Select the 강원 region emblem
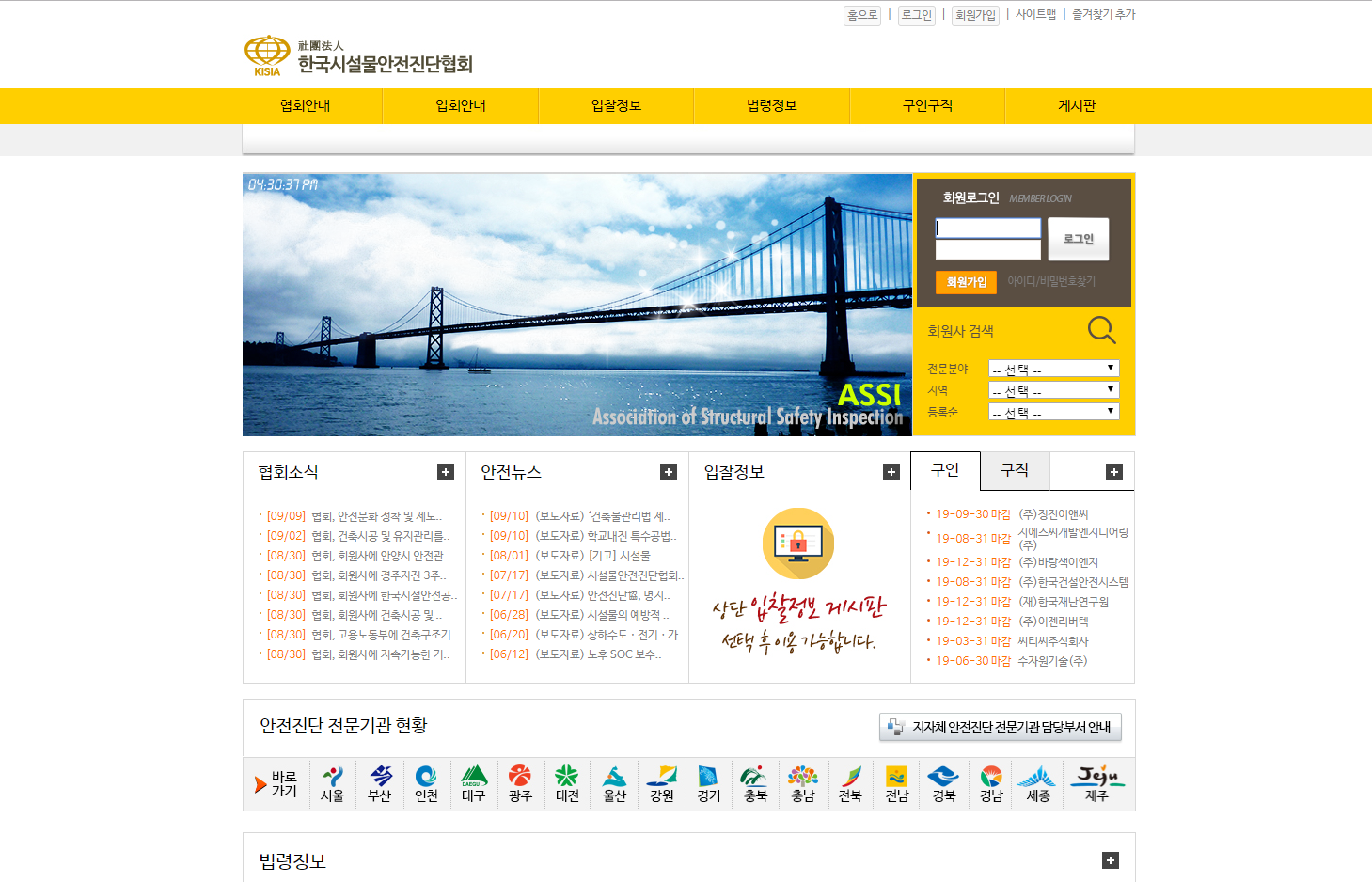This screenshot has height=882, width=1372. (662, 784)
